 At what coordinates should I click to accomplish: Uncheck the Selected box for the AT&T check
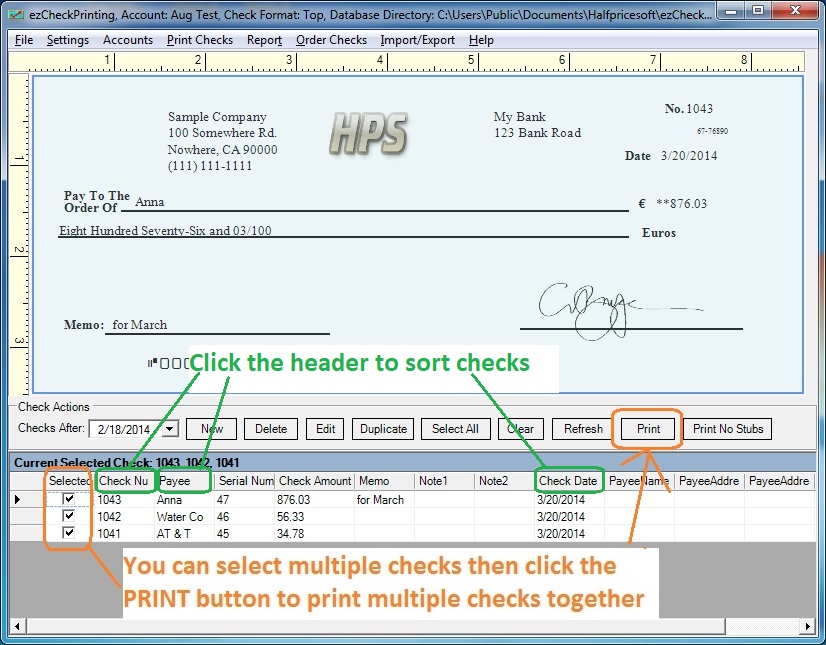[68, 533]
